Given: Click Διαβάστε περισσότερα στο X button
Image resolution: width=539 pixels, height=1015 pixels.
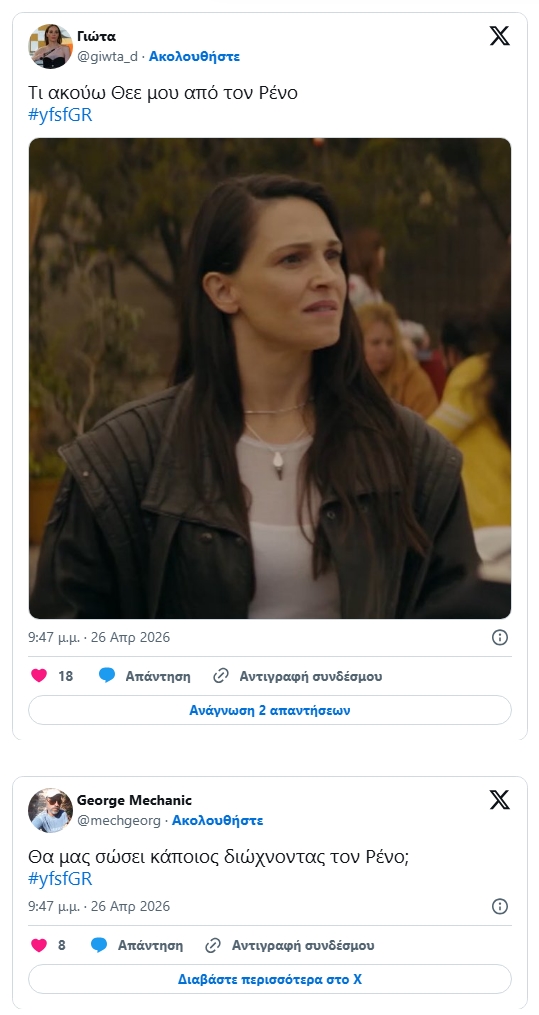Looking at the screenshot, I should (270, 979).
